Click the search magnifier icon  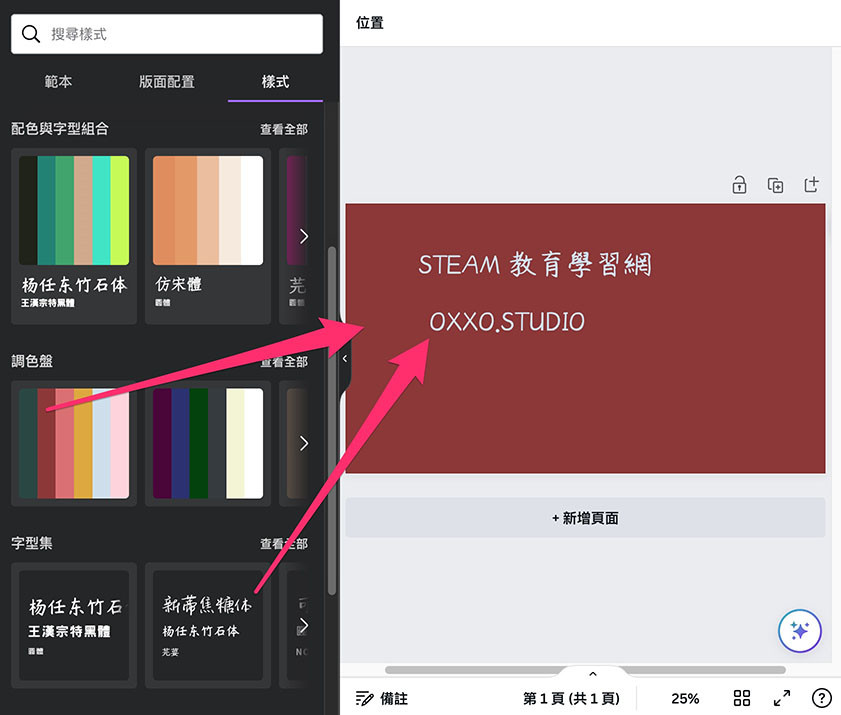point(31,34)
